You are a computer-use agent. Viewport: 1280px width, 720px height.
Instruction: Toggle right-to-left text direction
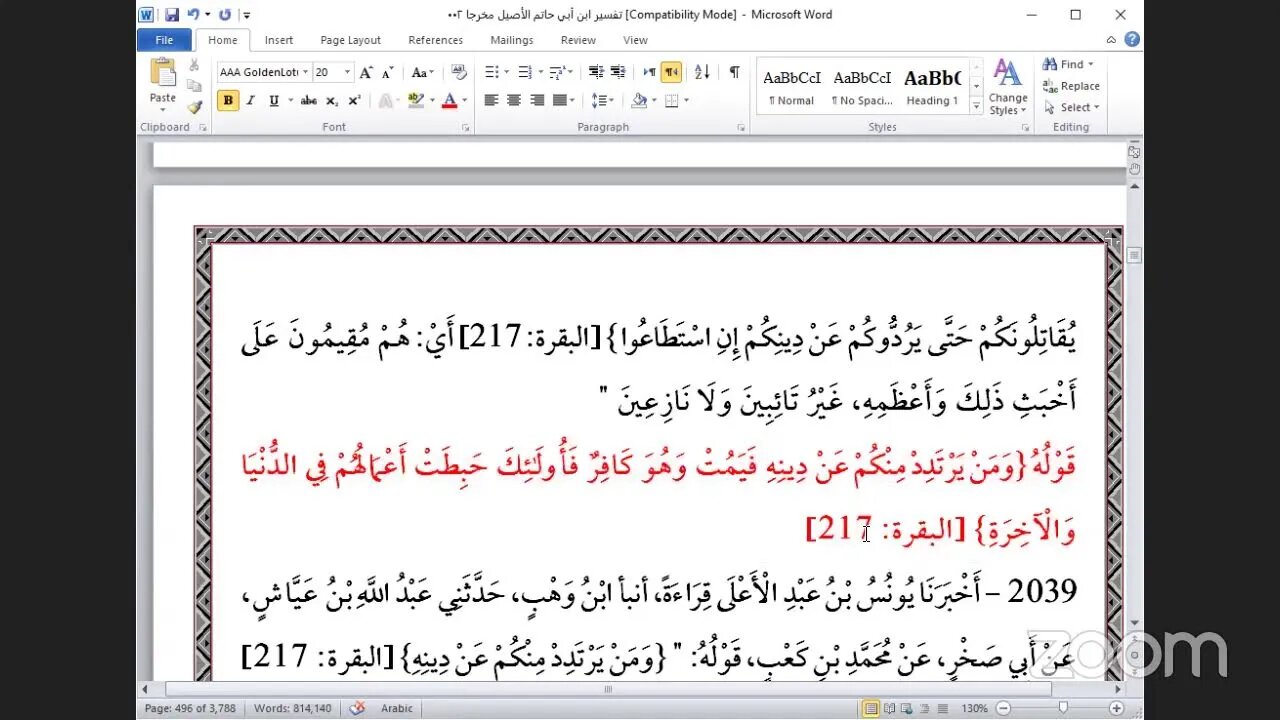tap(671, 72)
